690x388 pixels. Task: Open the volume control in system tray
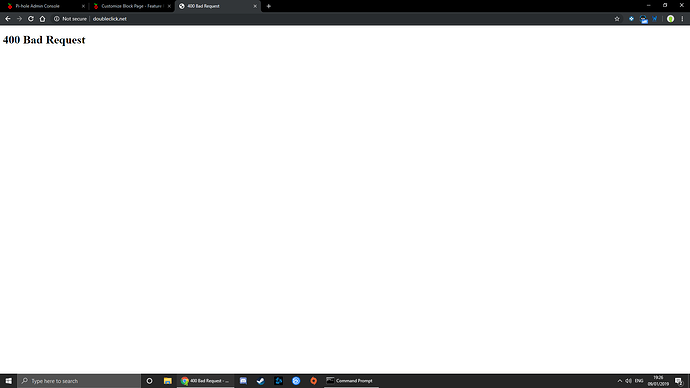(x=628, y=381)
